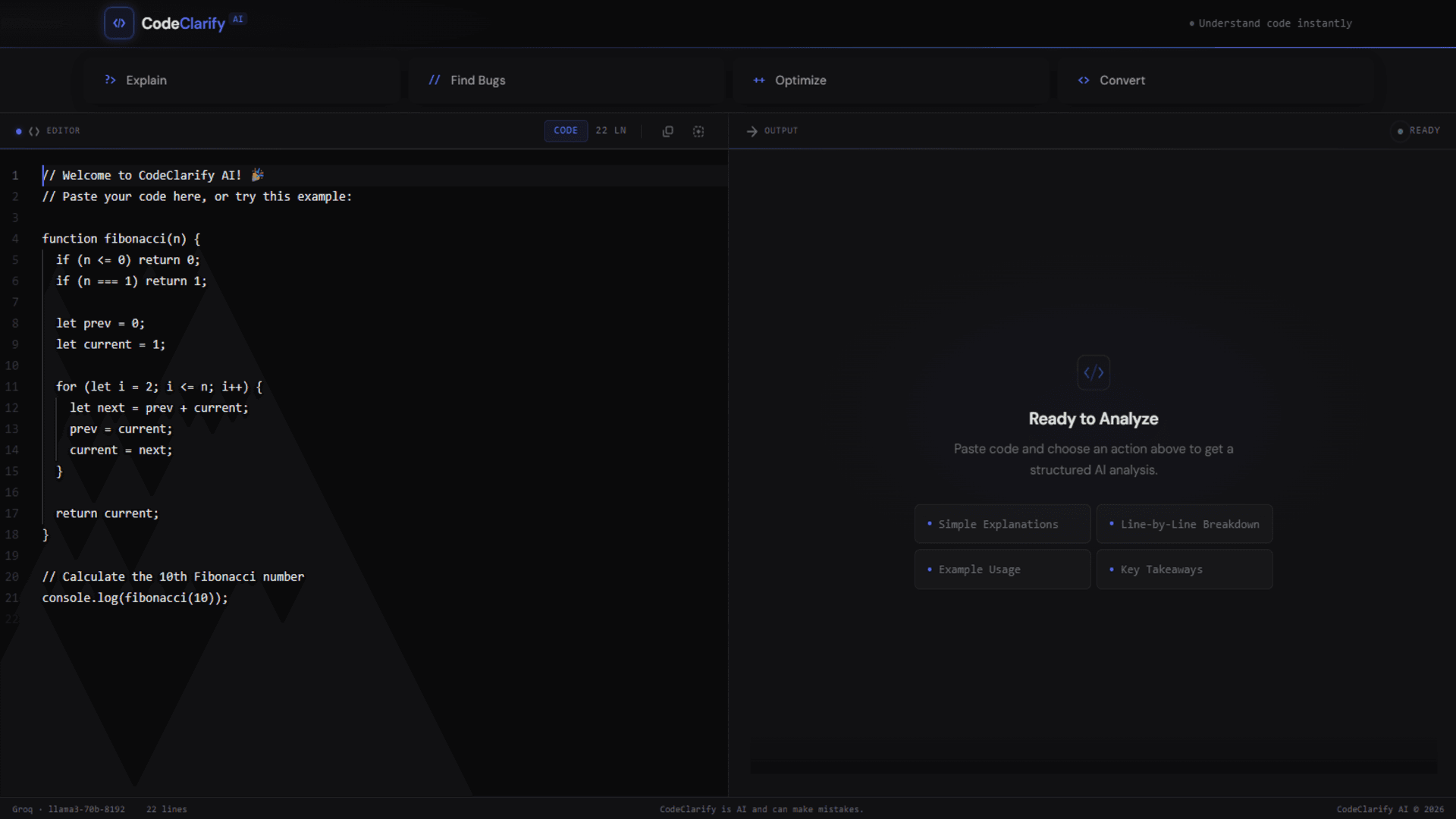Click the 'if (n === 1) return 1;' line

tap(131, 281)
